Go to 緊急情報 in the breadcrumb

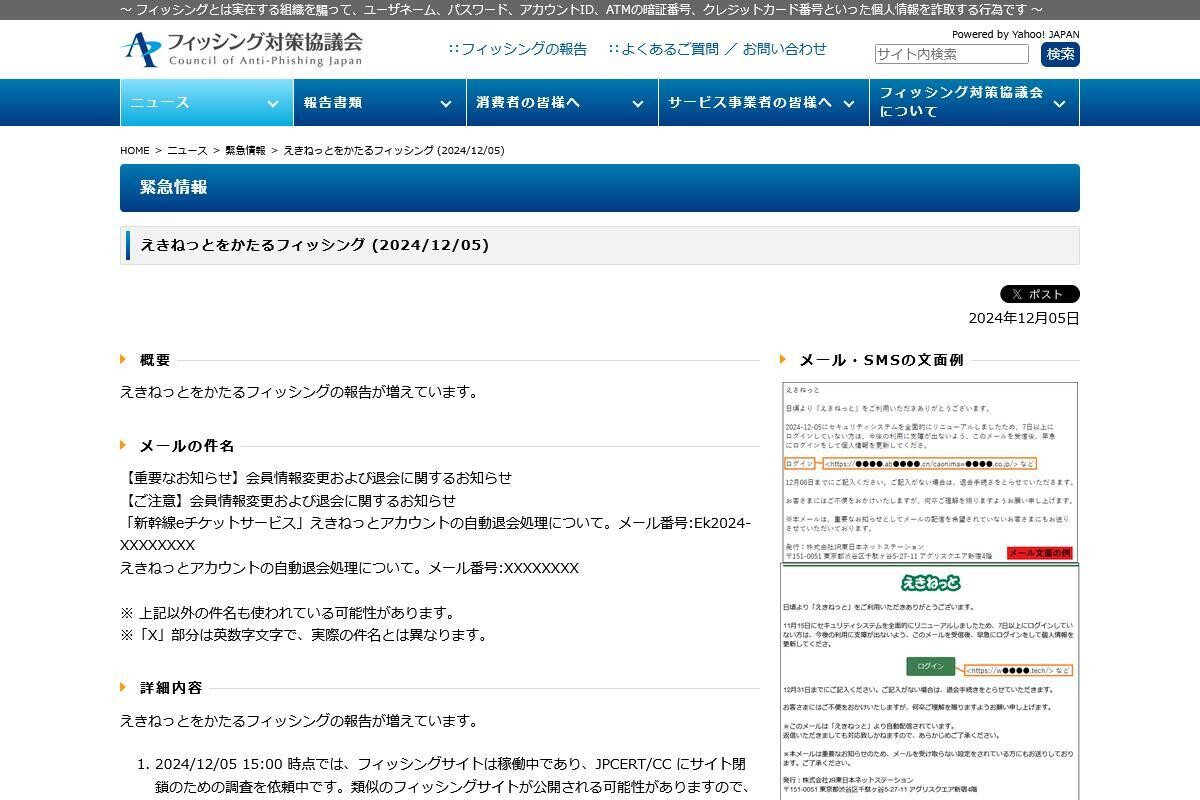pos(245,151)
